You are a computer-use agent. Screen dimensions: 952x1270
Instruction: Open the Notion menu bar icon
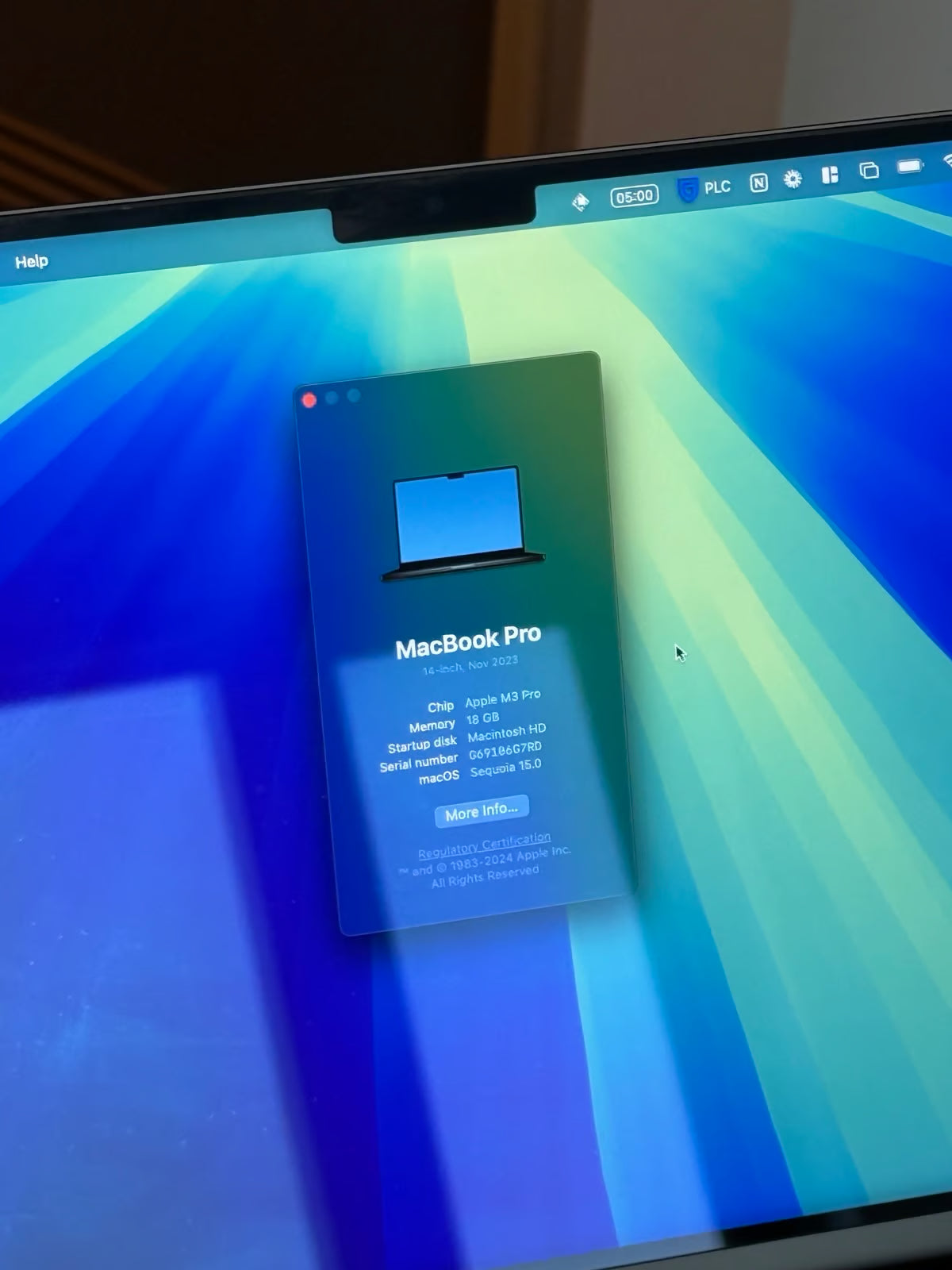pos(758,183)
